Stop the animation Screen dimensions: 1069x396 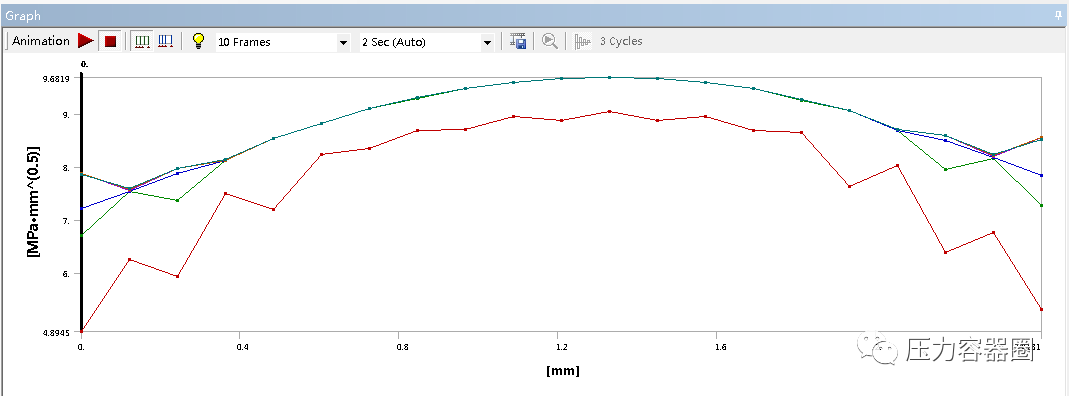click(110, 42)
